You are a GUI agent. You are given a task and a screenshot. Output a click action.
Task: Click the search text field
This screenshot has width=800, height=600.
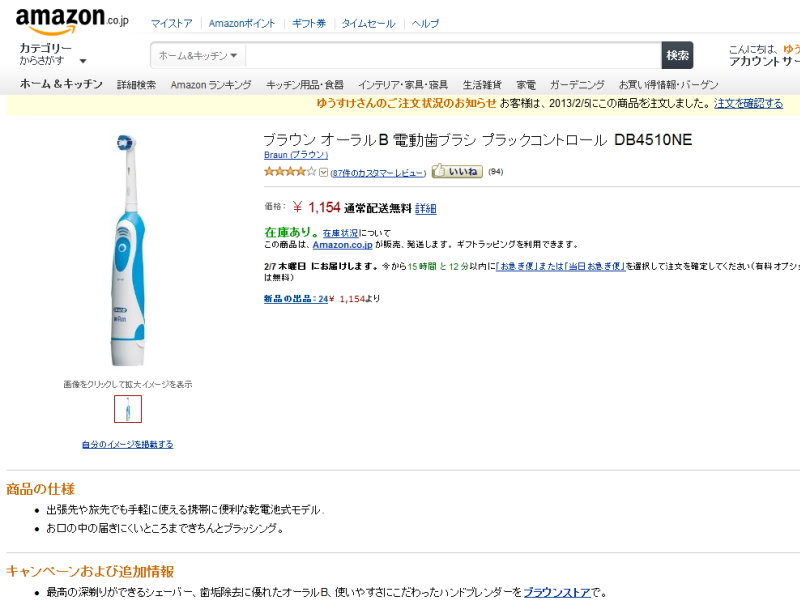click(x=450, y=56)
